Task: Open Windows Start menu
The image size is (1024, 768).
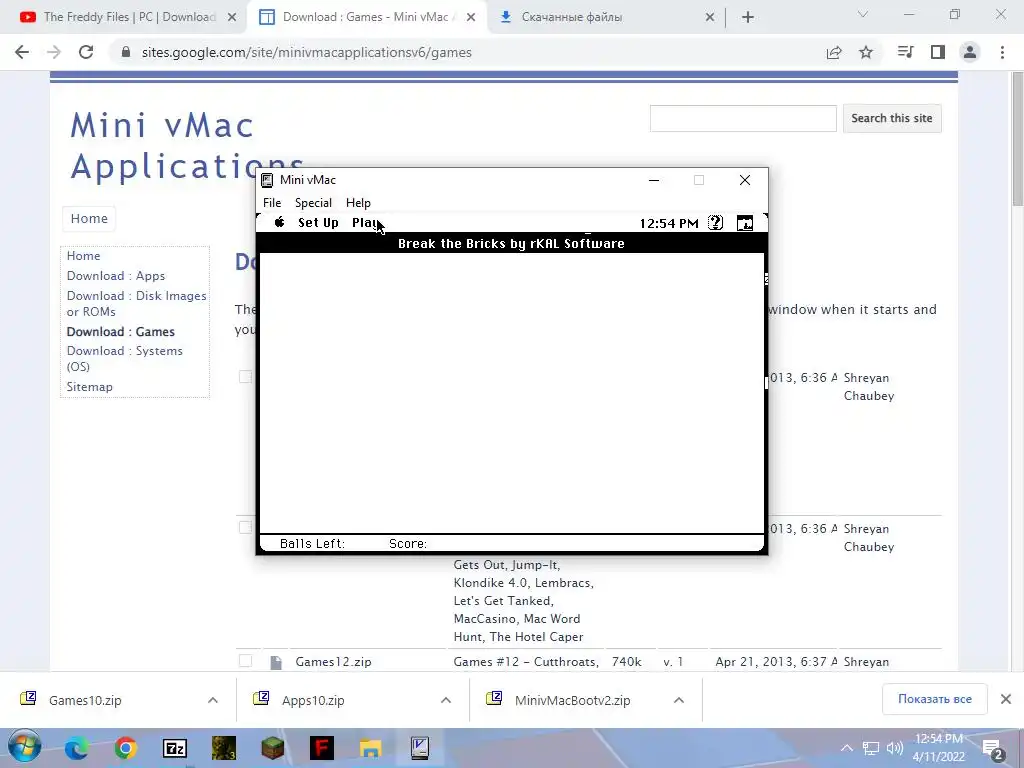Action: 25,747
